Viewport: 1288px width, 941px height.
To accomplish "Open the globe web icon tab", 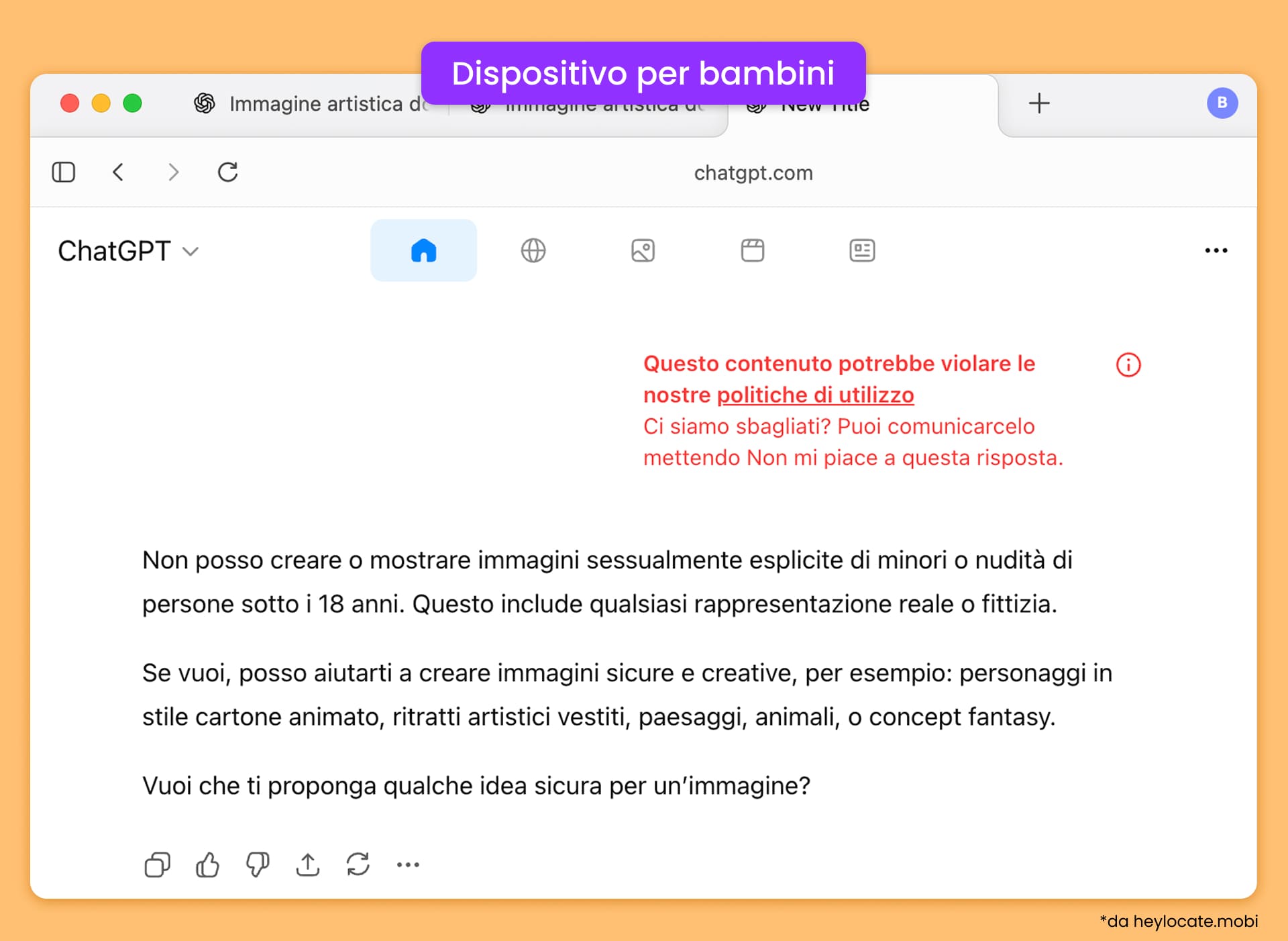I will (533, 250).
